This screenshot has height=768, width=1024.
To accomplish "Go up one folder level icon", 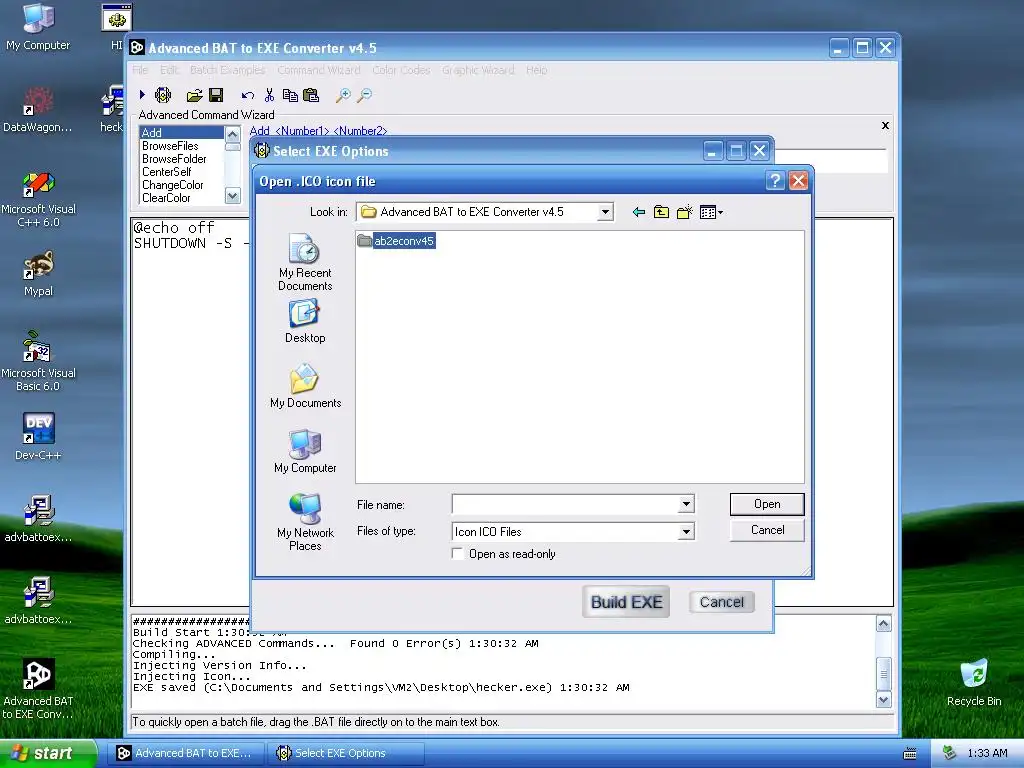I will click(662, 212).
